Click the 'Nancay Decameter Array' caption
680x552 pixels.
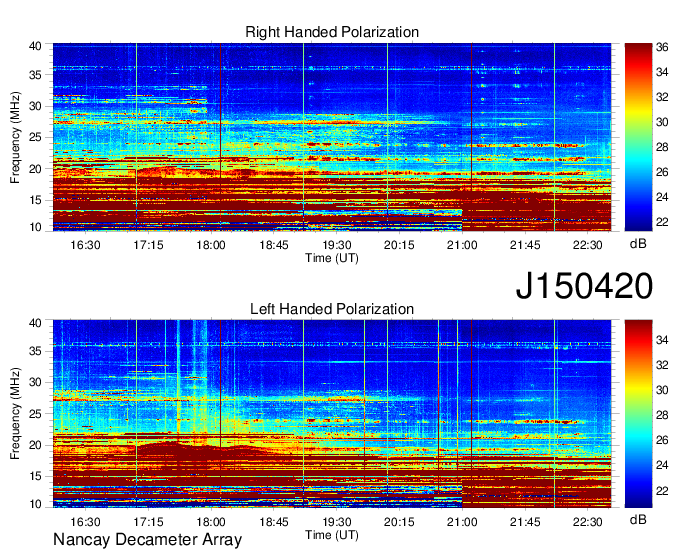pos(147,540)
